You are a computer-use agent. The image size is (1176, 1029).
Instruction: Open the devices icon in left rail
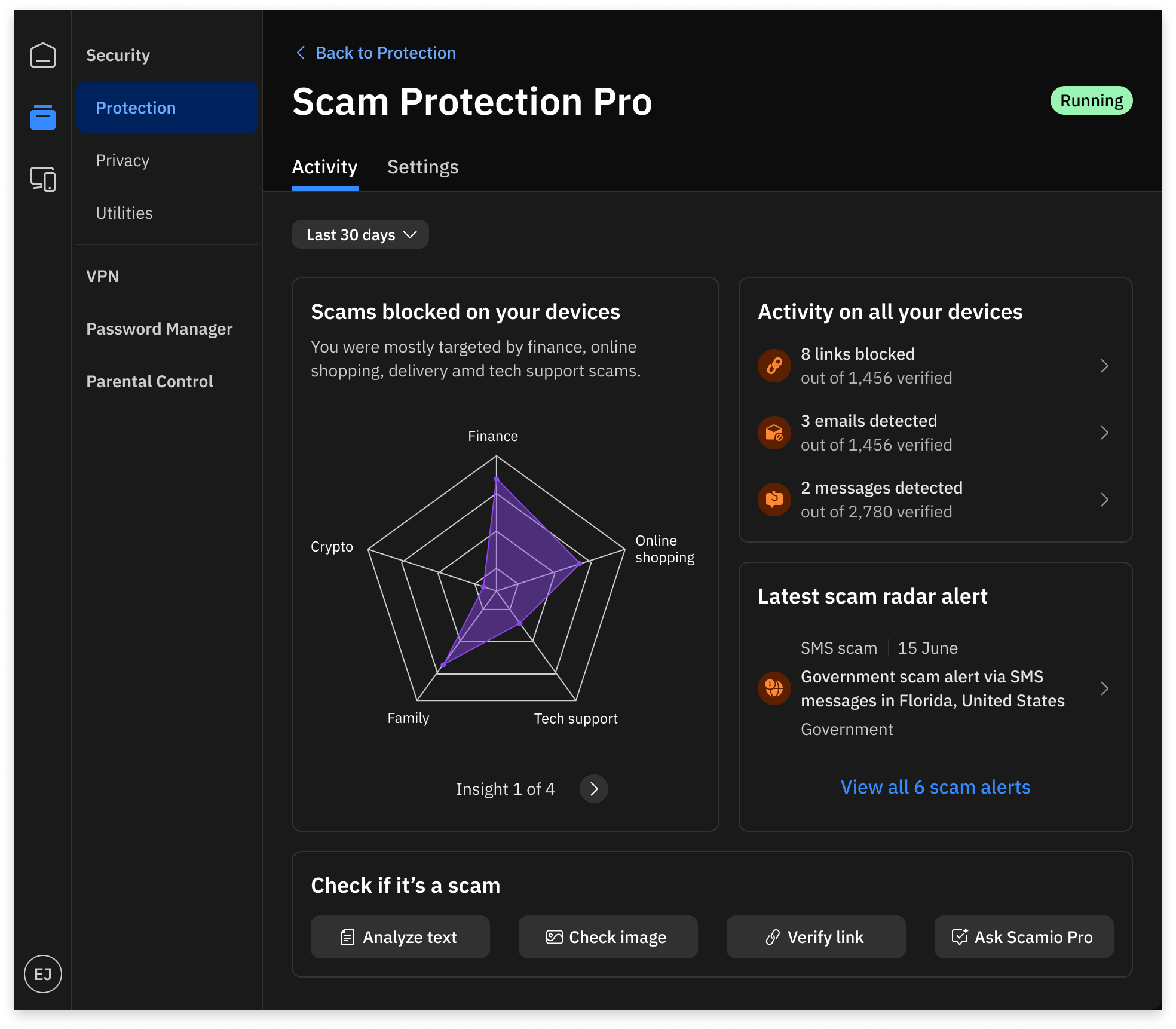click(x=43, y=179)
